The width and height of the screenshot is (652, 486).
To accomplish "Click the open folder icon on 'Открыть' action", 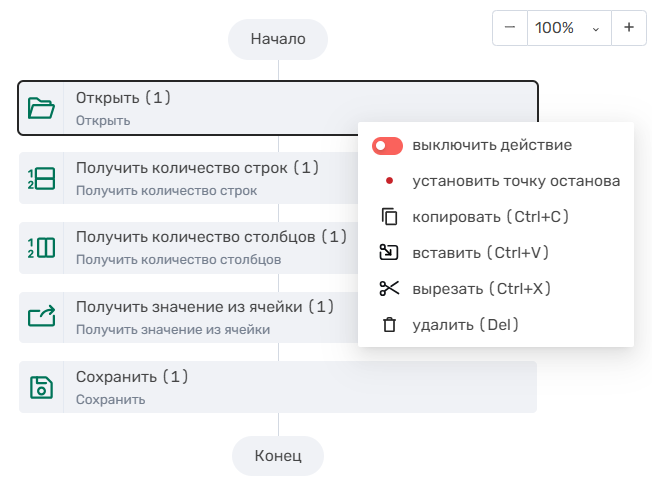I will (x=41, y=108).
